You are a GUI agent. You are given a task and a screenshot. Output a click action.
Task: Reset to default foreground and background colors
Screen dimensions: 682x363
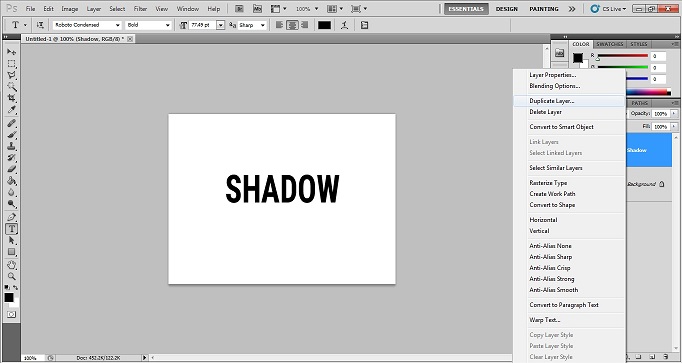click(7, 288)
